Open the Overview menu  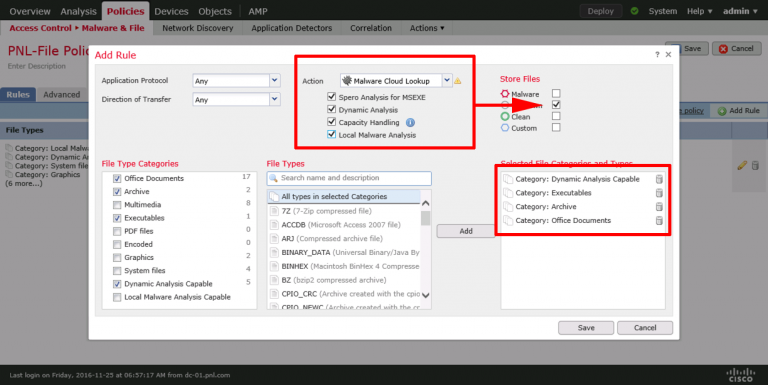click(30, 11)
